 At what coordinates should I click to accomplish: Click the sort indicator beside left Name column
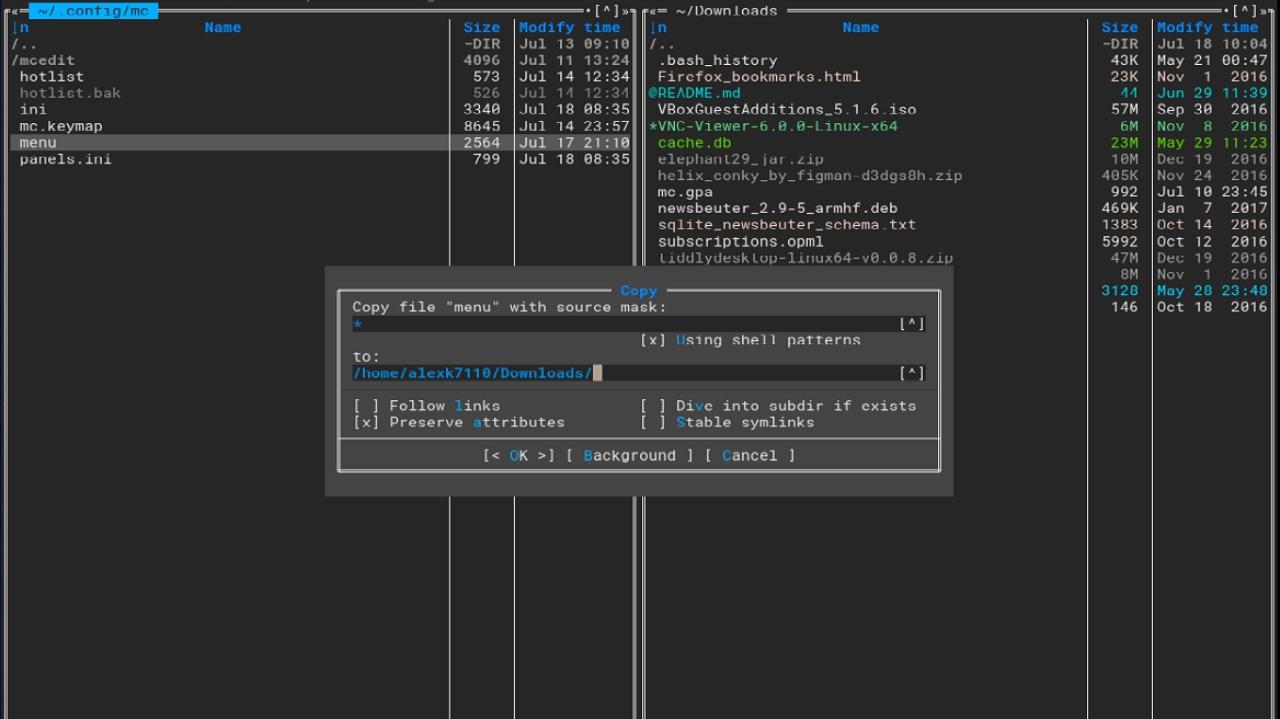(18, 27)
